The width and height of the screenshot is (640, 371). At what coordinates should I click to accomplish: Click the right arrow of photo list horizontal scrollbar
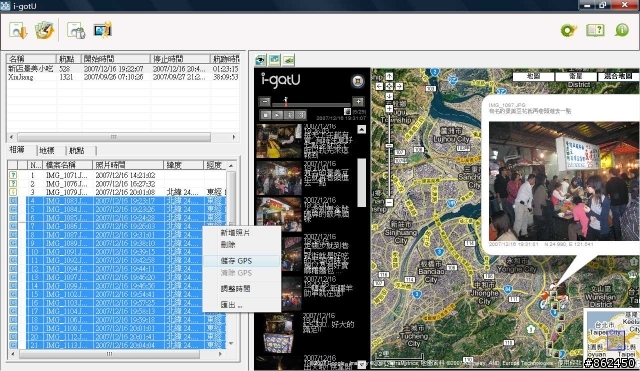pos(220,354)
